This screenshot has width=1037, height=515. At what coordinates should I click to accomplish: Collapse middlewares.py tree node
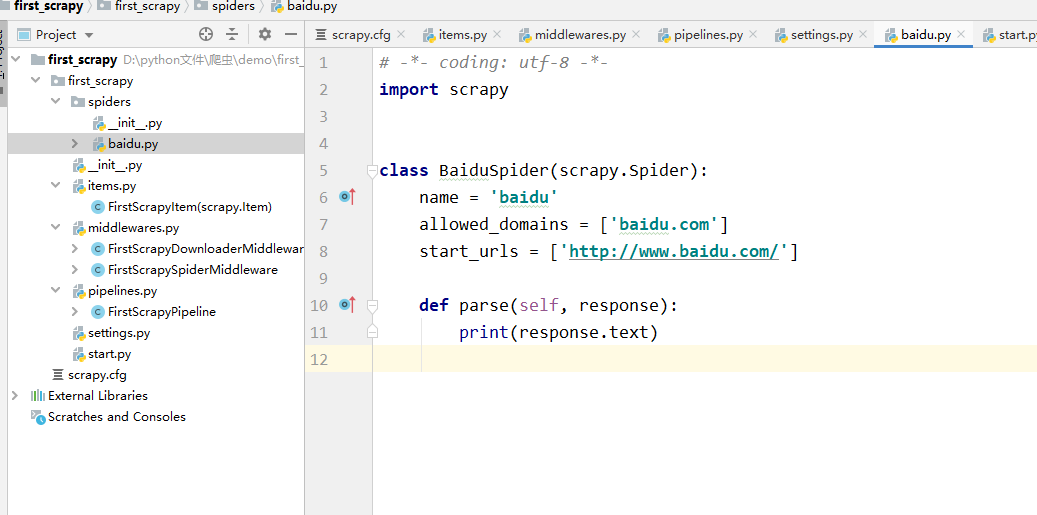point(56,228)
